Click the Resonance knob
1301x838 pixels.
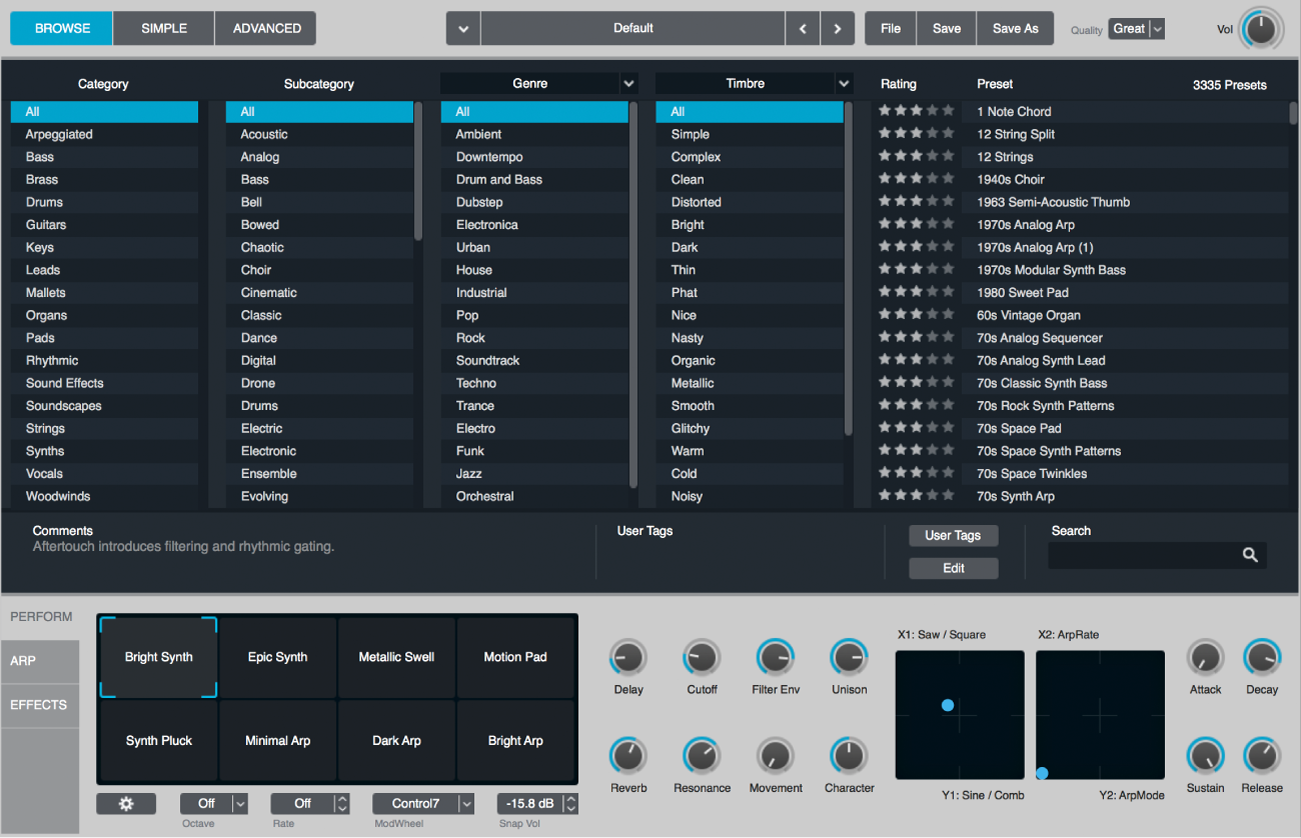[701, 756]
